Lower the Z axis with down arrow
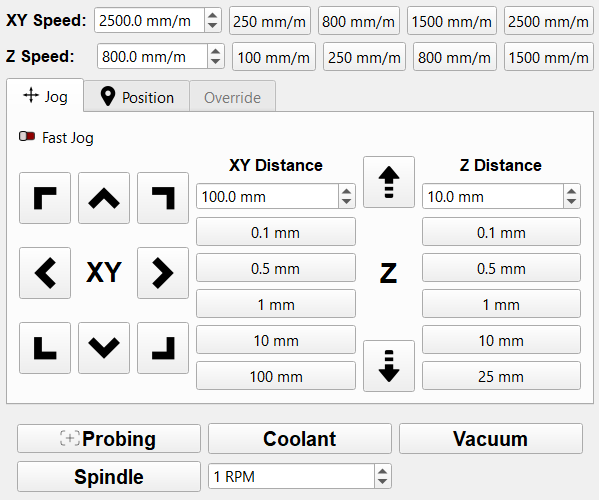The height and width of the screenshot is (500, 599). tap(389, 366)
